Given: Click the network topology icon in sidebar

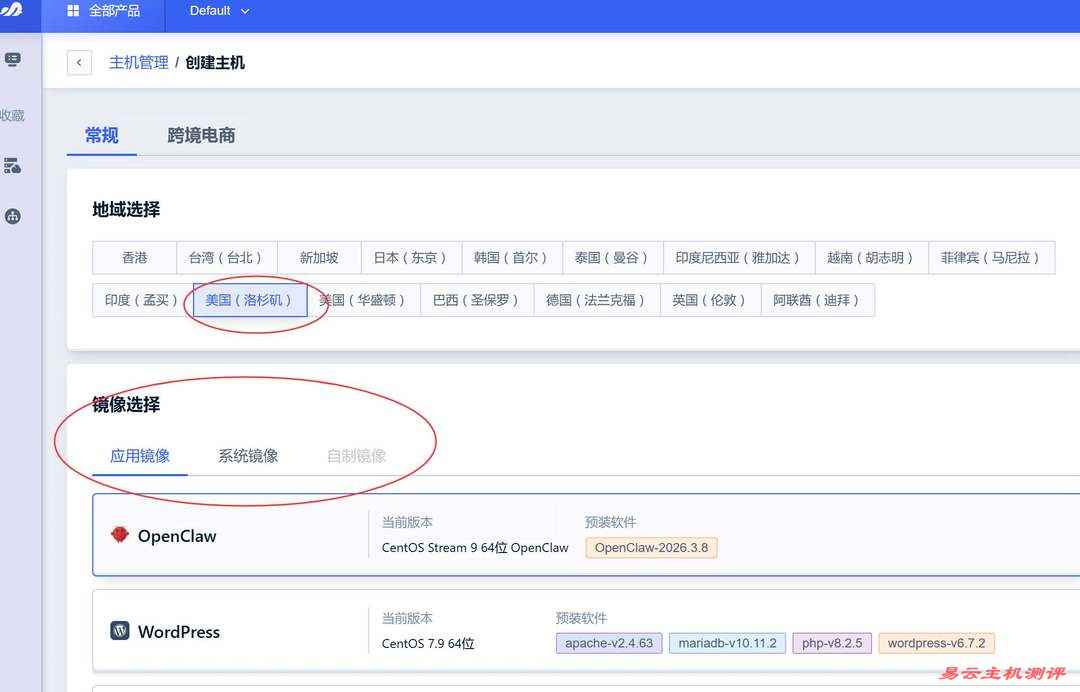Looking at the screenshot, I should point(13,216).
